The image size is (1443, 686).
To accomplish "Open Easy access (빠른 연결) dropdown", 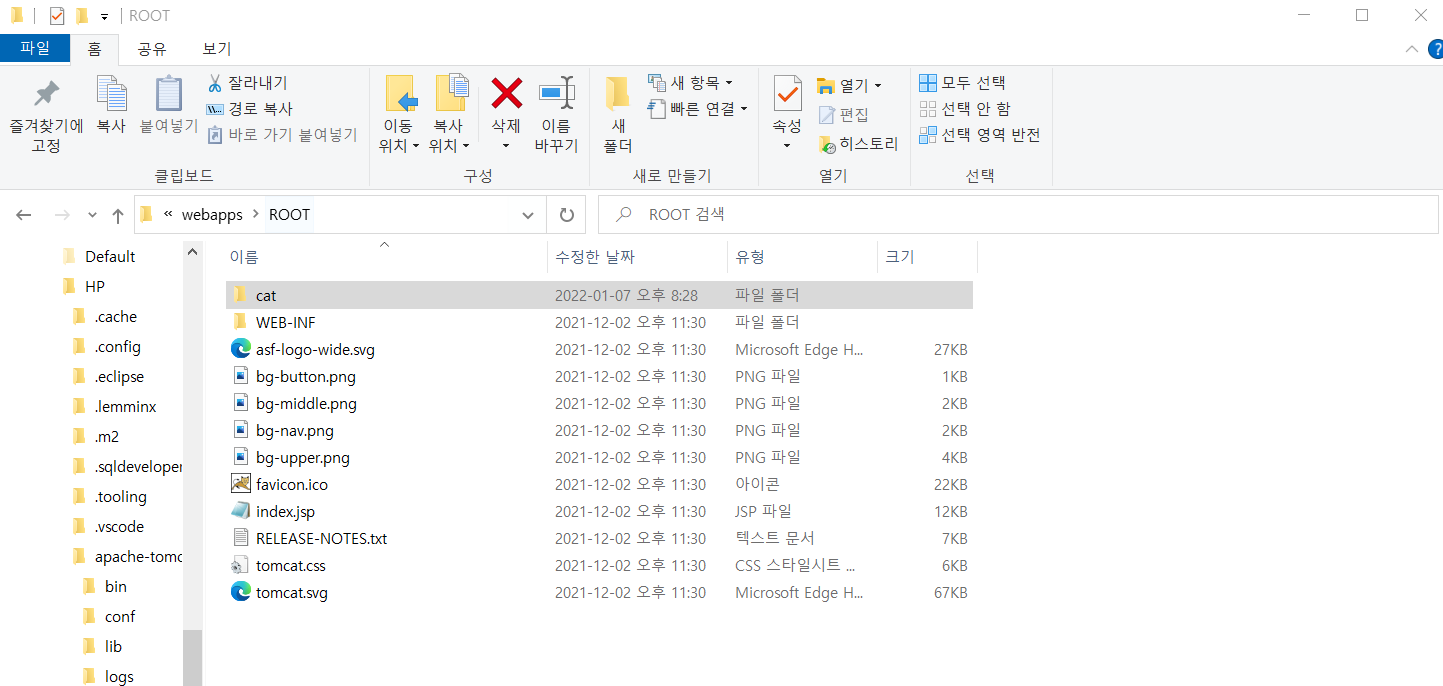I will 697,109.
